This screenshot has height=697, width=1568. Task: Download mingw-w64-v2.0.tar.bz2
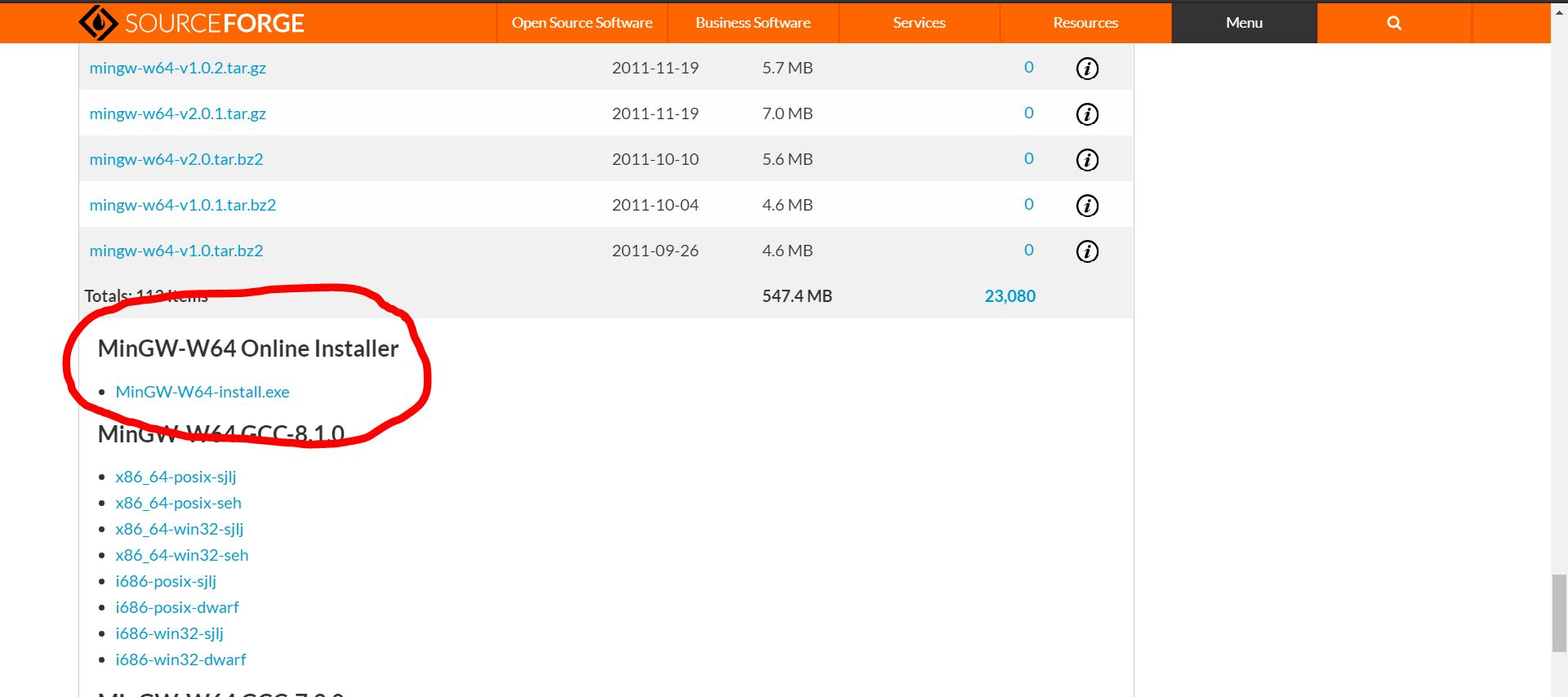[176, 159]
